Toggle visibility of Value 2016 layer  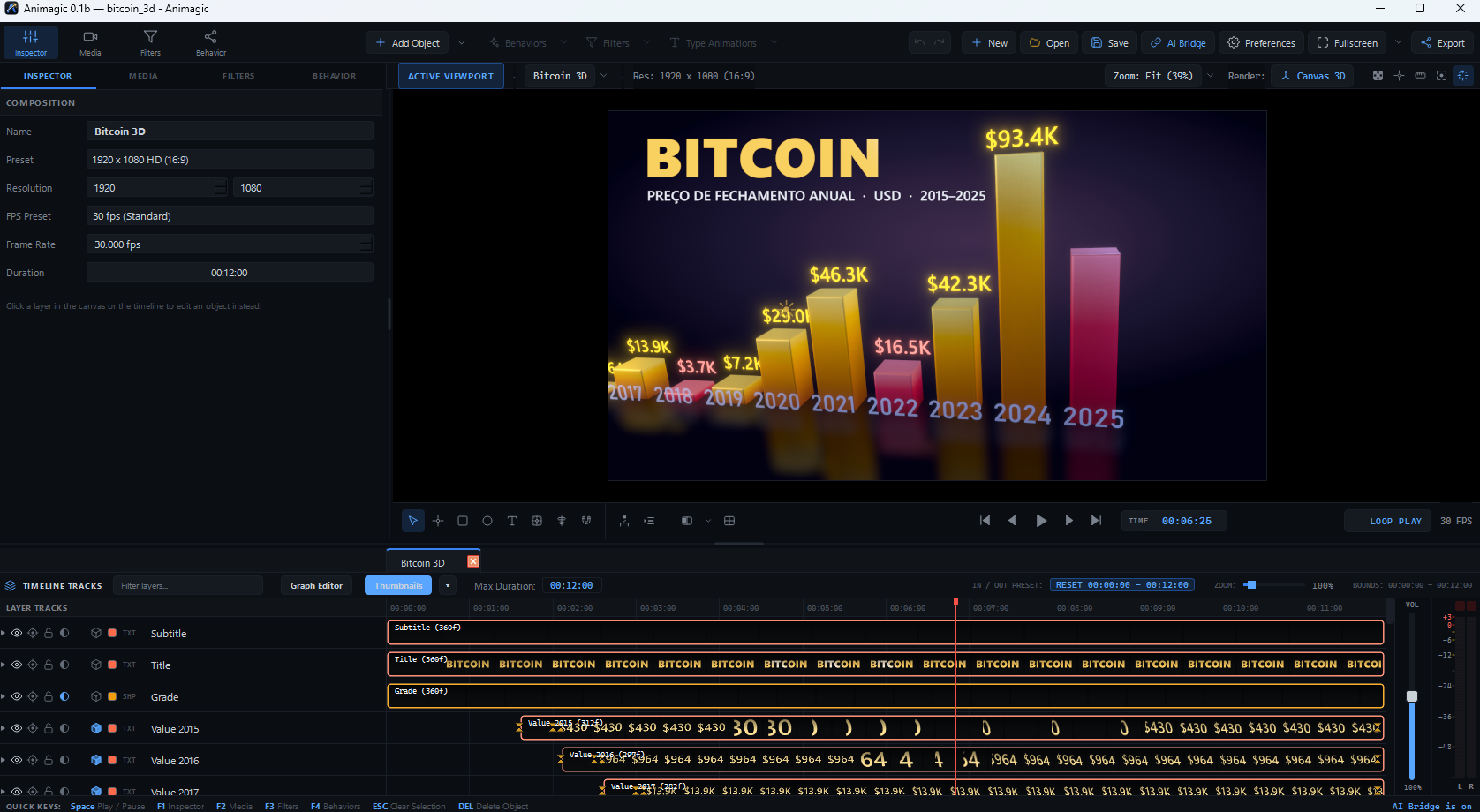17,760
